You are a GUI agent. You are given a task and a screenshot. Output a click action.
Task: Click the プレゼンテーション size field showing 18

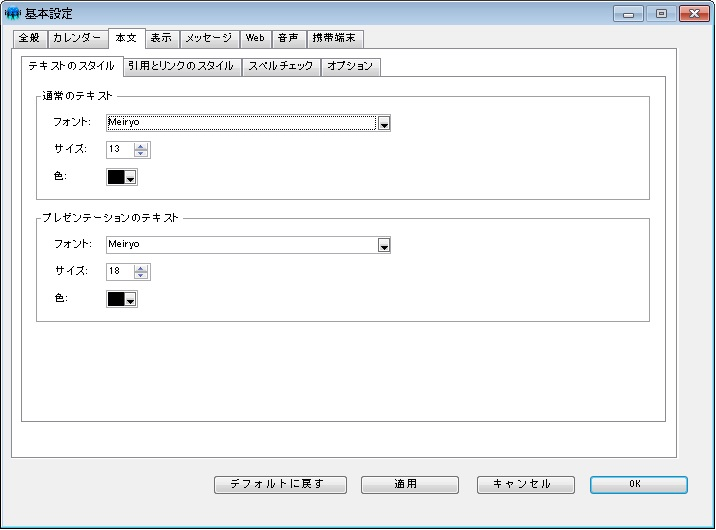click(x=121, y=271)
